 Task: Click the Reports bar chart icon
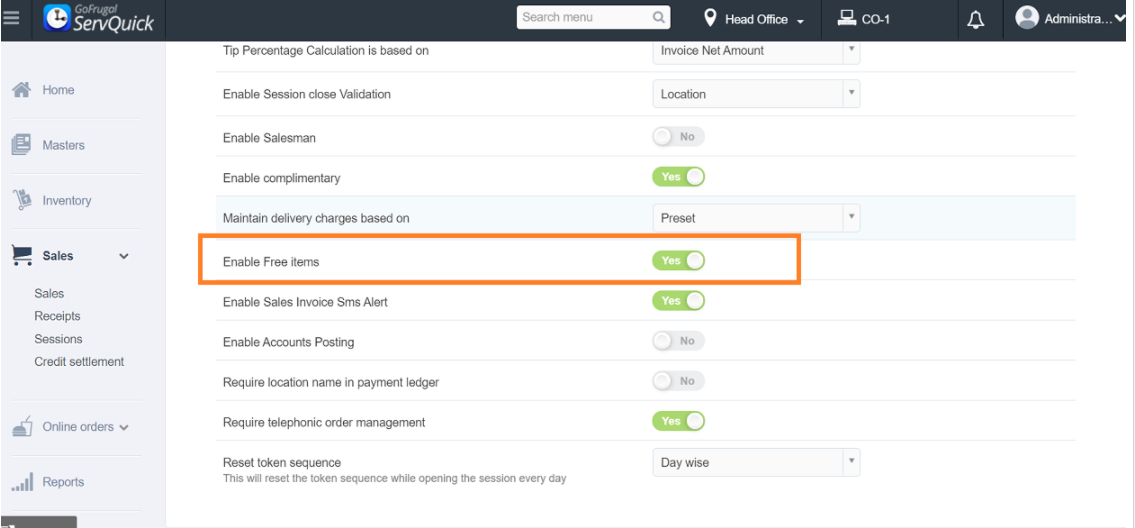[21, 482]
